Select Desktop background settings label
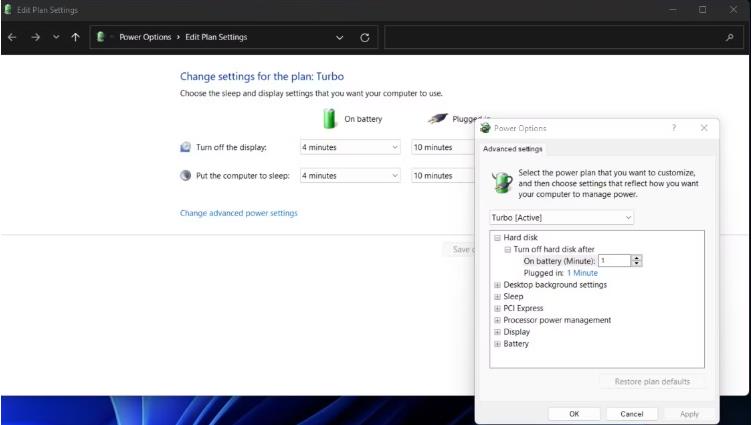The width and height of the screenshot is (753, 425). point(555,285)
